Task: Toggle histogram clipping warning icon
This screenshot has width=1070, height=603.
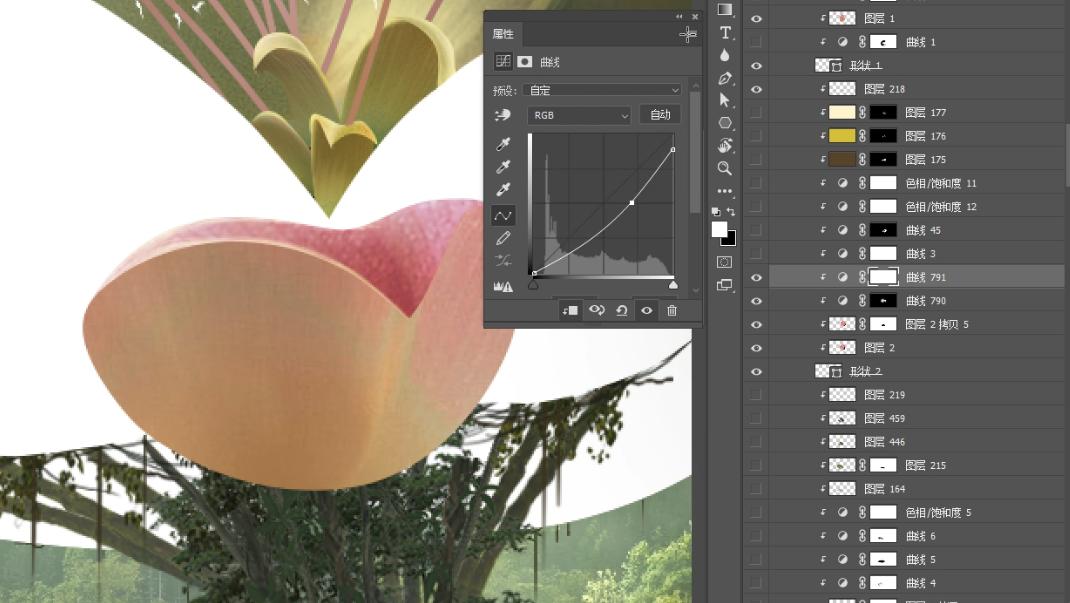Action: tap(503, 286)
